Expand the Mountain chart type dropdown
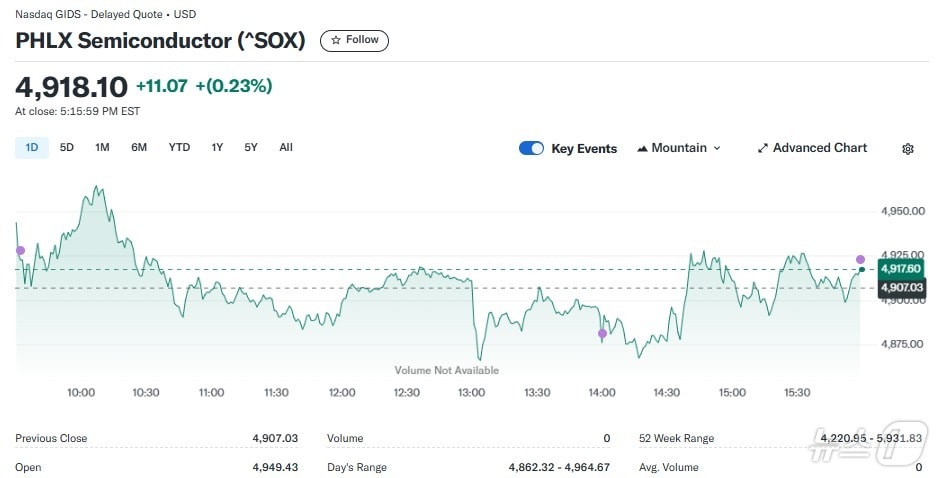 tap(678, 148)
